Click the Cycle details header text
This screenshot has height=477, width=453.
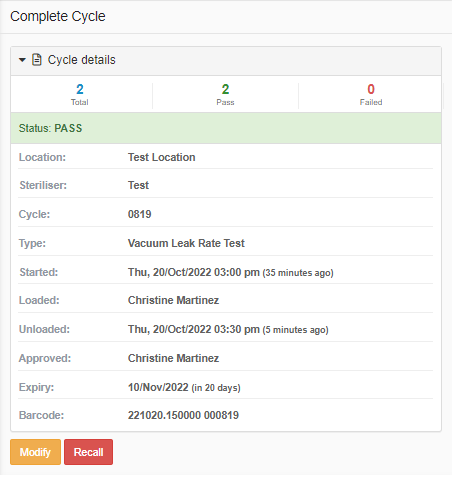[82, 60]
